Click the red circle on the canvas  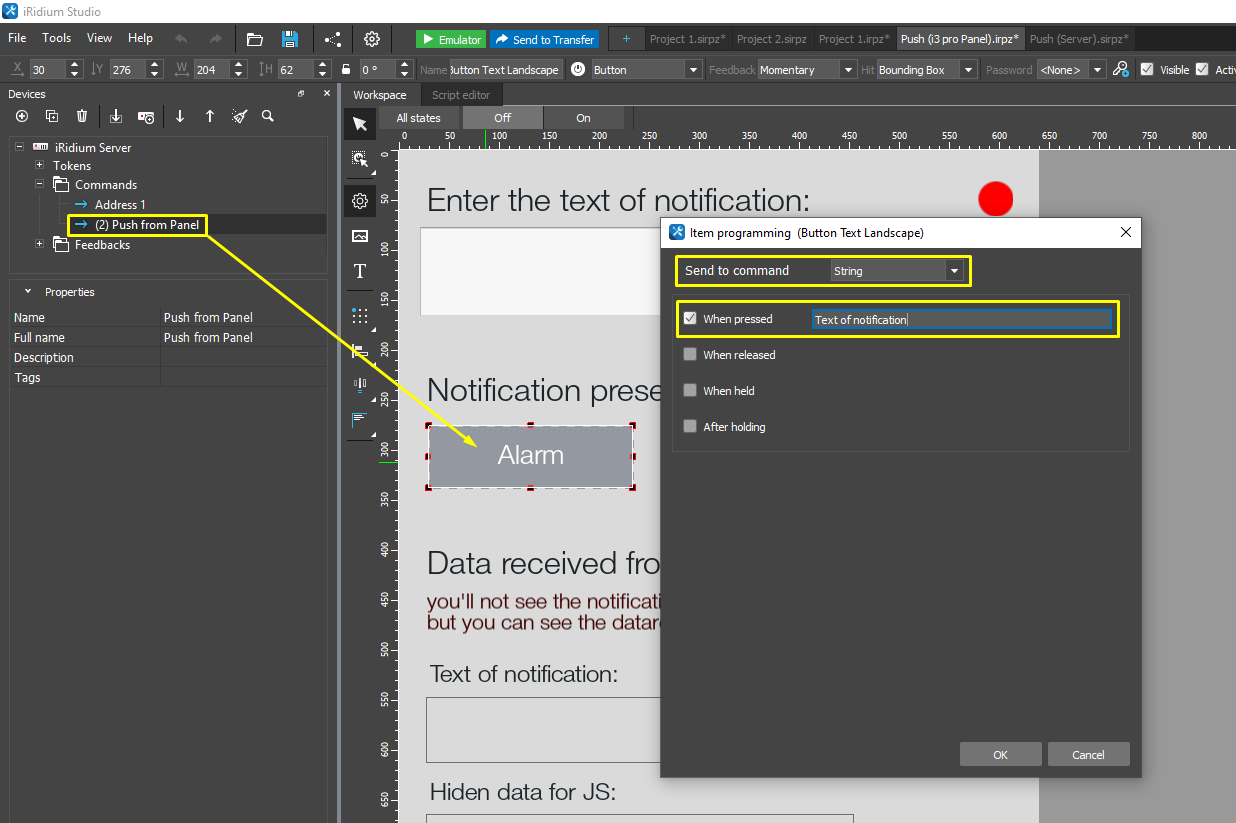pyautogui.click(x=995, y=199)
